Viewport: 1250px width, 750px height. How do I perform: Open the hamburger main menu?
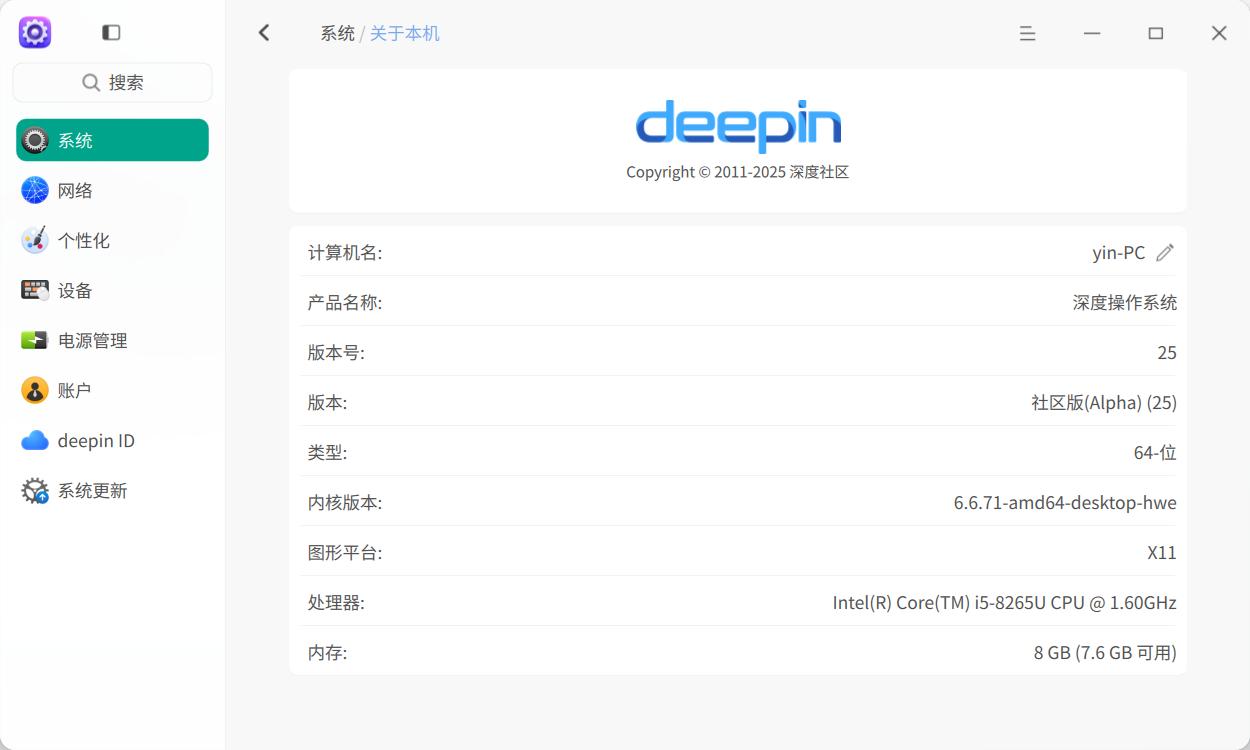click(1027, 33)
